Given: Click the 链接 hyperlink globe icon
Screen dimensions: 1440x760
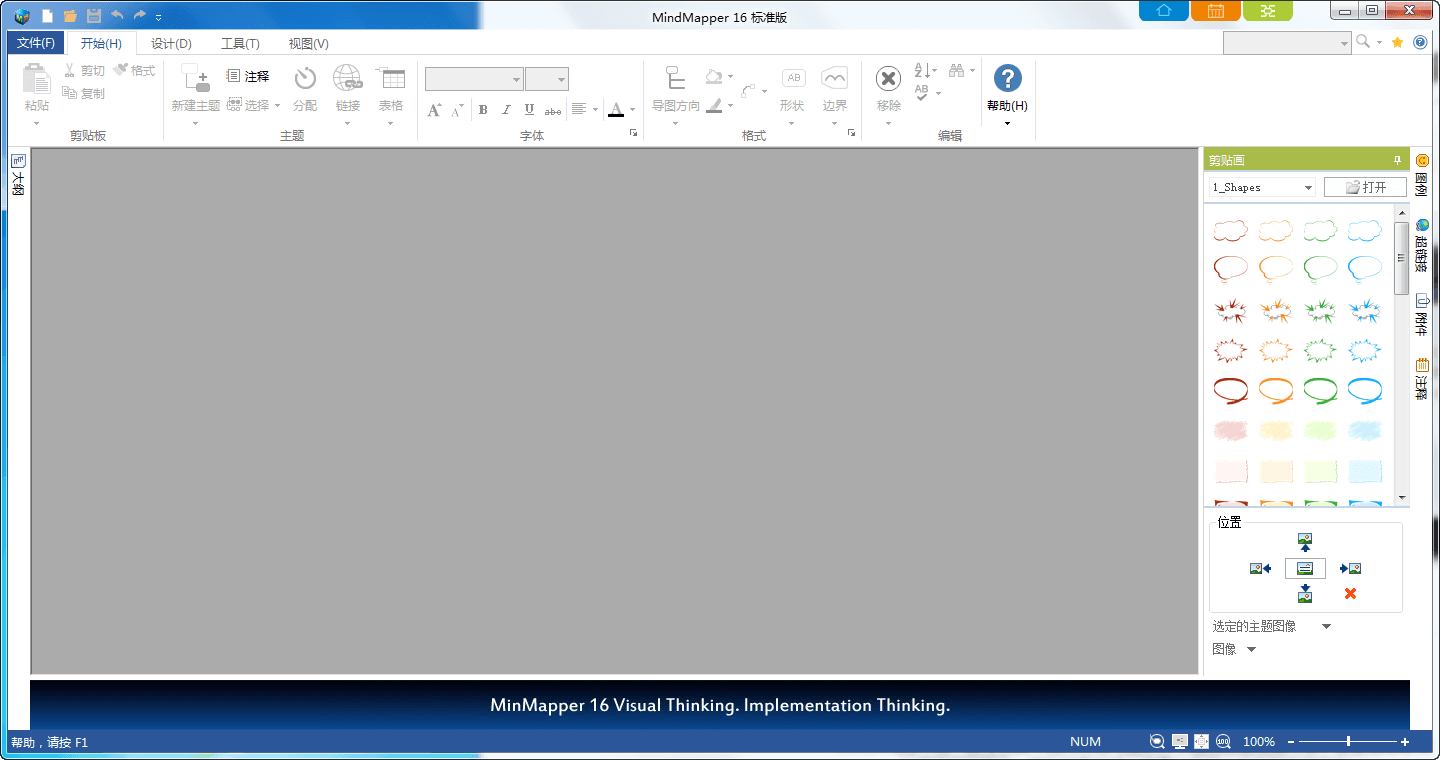Looking at the screenshot, I should point(347,78).
